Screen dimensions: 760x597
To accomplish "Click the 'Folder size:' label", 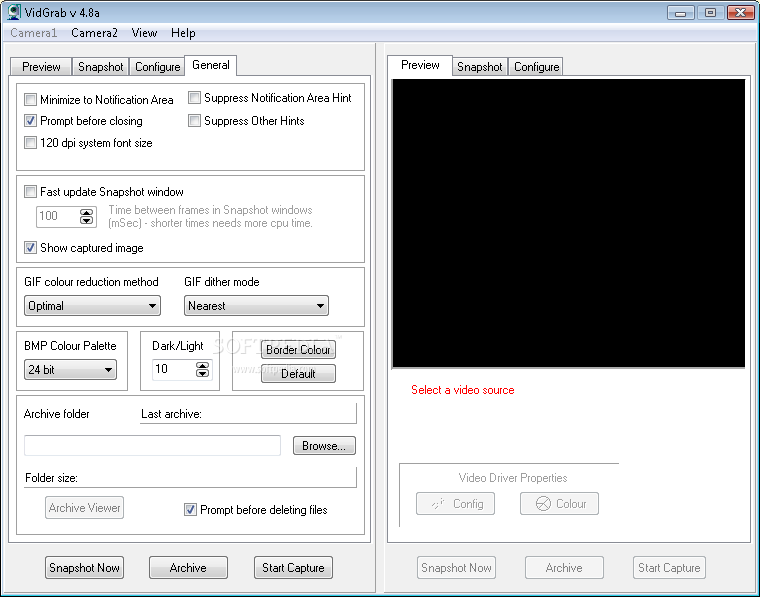I will click(51, 478).
